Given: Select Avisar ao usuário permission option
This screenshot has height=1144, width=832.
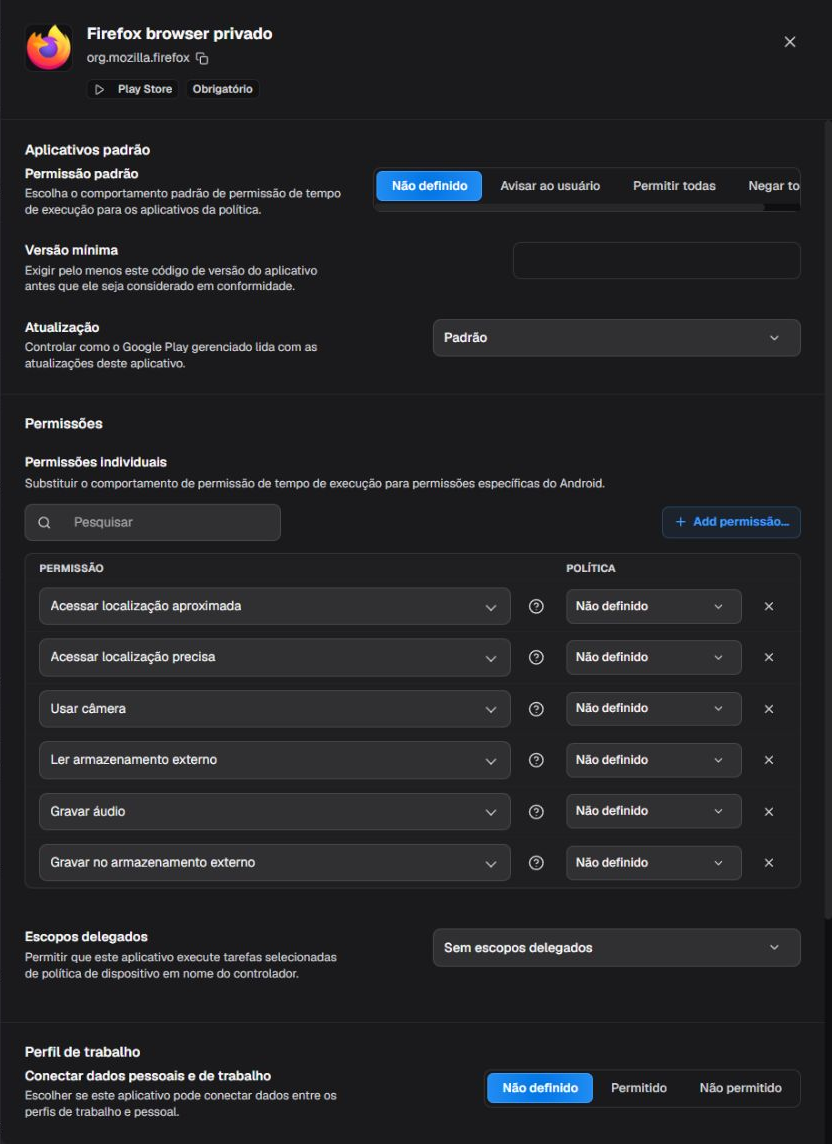Looking at the screenshot, I should tap(550, 186).
